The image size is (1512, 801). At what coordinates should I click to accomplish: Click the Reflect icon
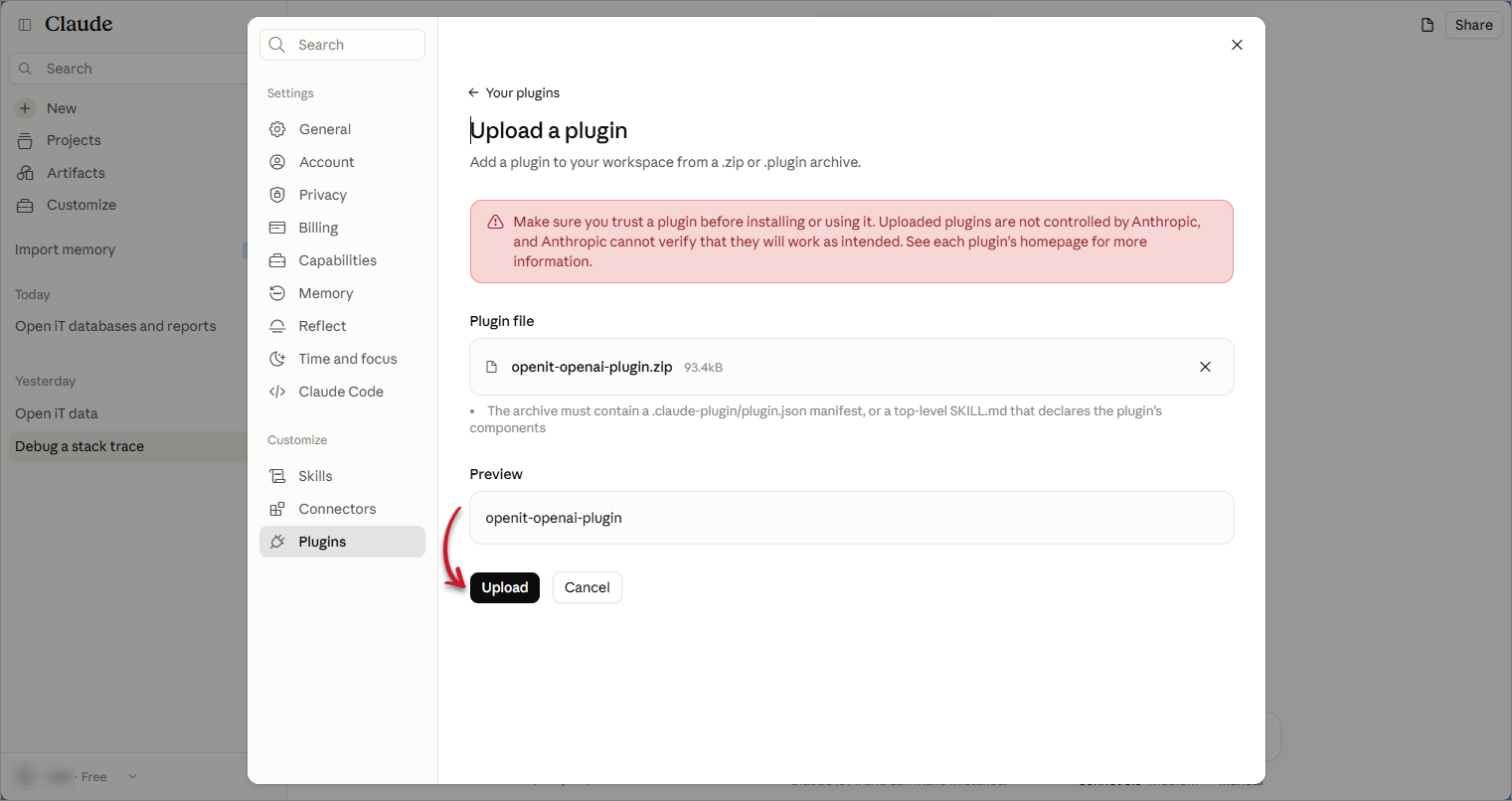[277, 326]
